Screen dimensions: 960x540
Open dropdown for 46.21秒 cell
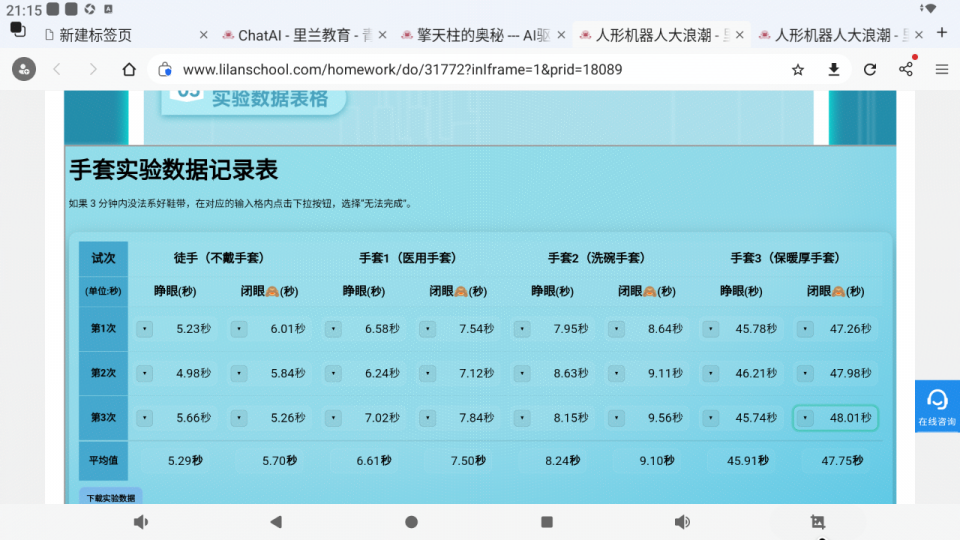pyautogui.click(x=710, y=373)
